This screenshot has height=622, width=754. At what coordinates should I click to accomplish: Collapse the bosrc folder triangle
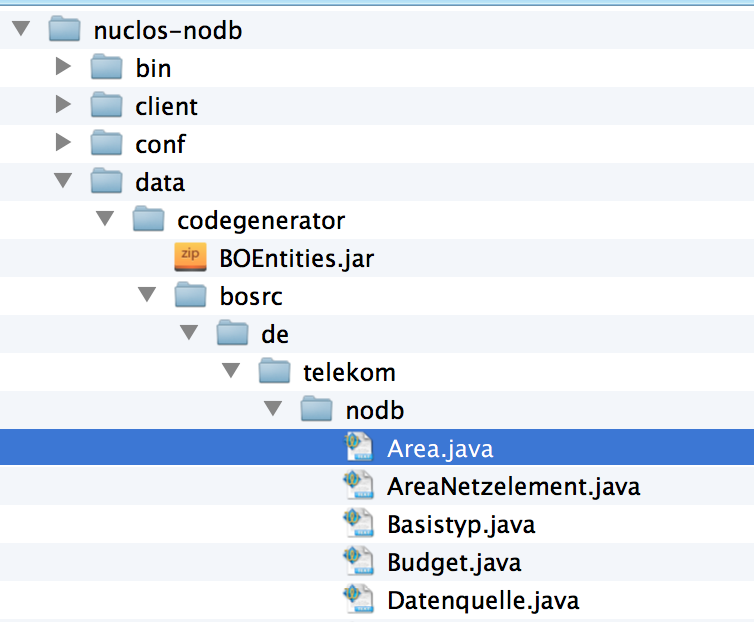tap(147, 294)
